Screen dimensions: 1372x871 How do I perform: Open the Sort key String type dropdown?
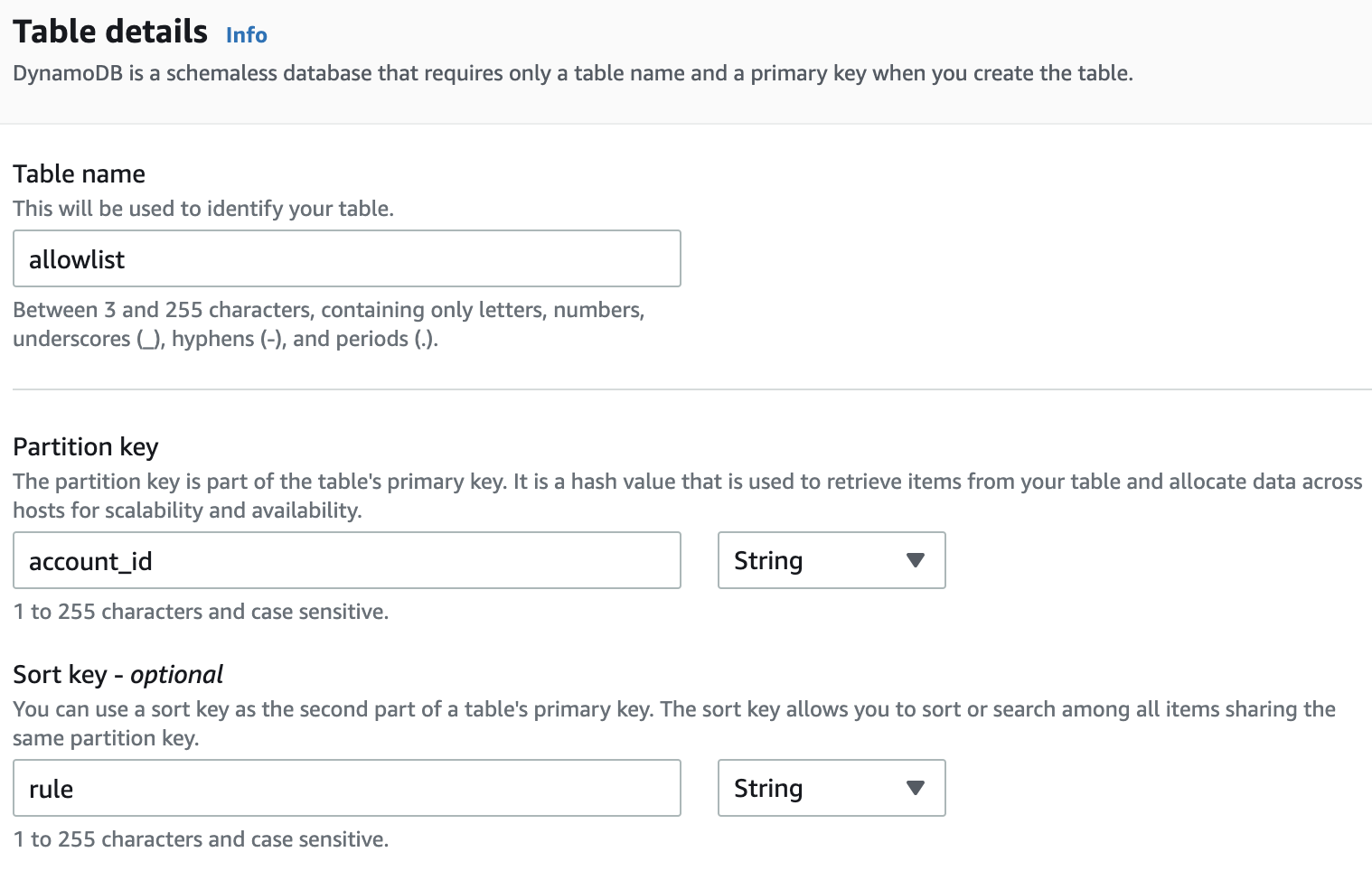(x=831, y=789)
